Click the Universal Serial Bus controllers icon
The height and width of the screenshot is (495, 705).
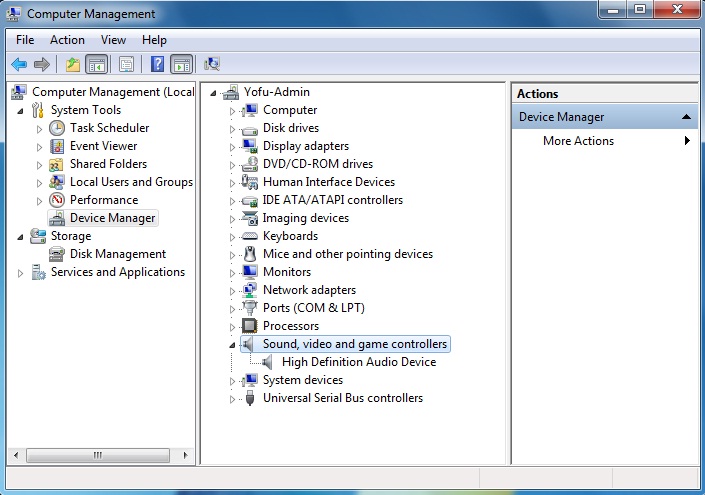point(250,398)
